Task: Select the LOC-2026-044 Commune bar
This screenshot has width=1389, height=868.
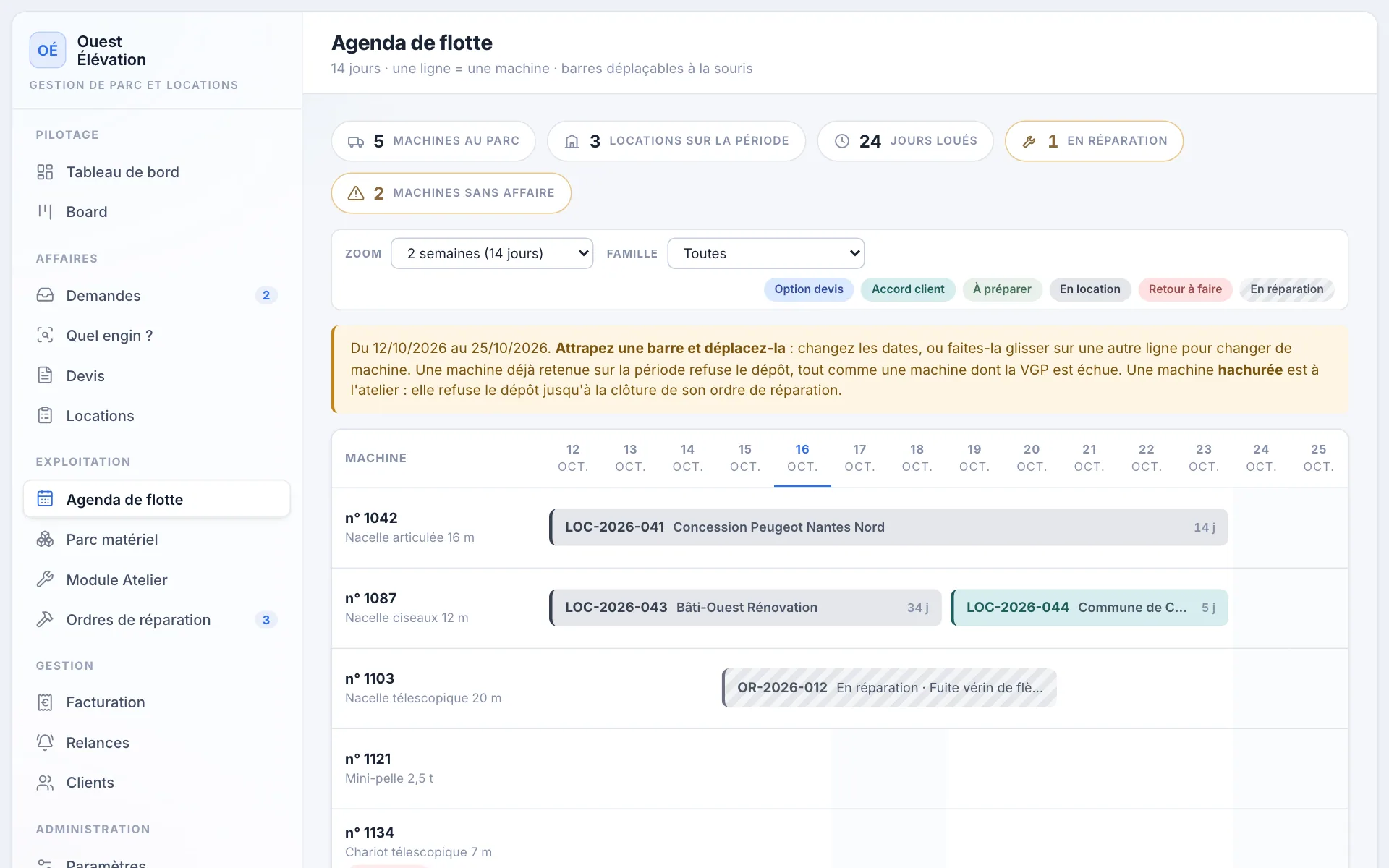Action: [x=1089, y=608]
